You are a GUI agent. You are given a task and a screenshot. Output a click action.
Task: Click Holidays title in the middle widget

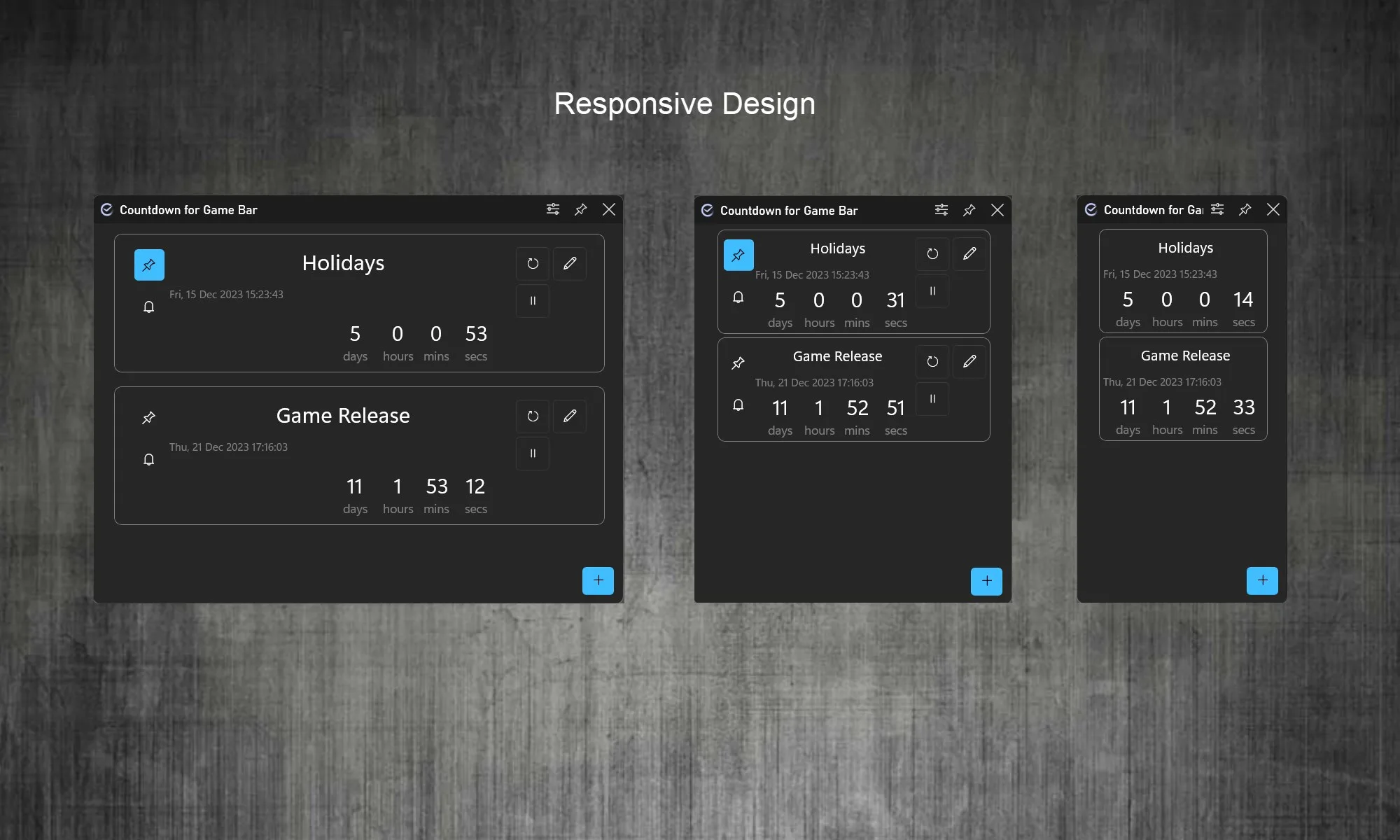coord(838,248)
